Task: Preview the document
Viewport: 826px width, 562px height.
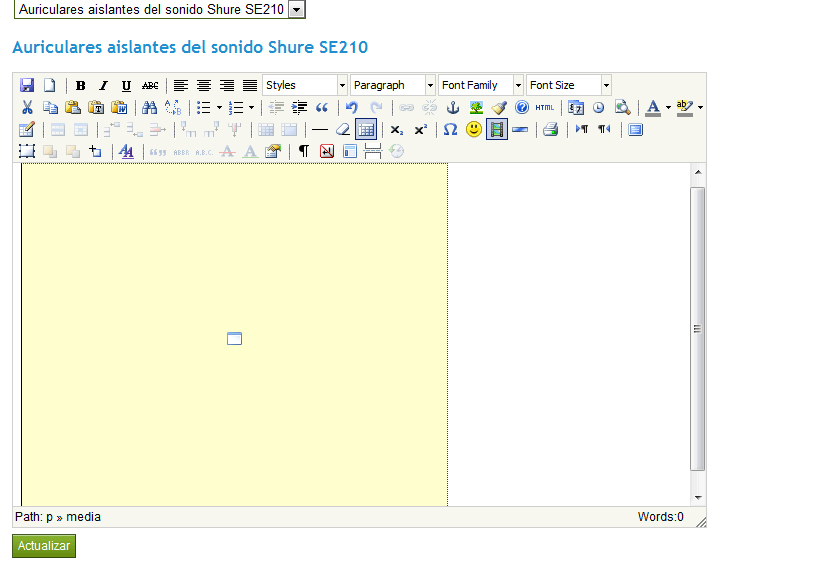Action: click(x=622, y=107)
